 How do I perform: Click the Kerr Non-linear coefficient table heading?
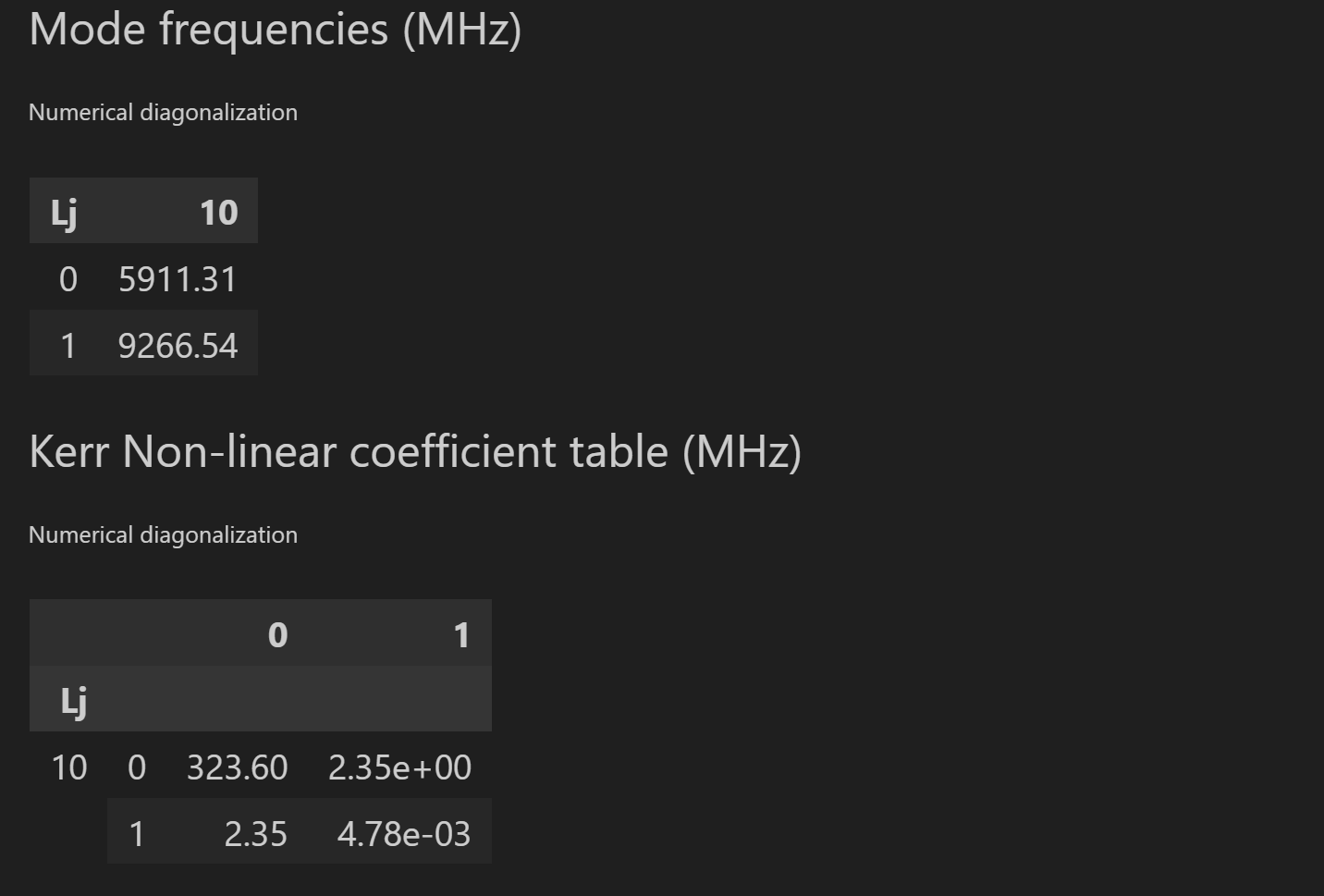[x=414, y=451]
